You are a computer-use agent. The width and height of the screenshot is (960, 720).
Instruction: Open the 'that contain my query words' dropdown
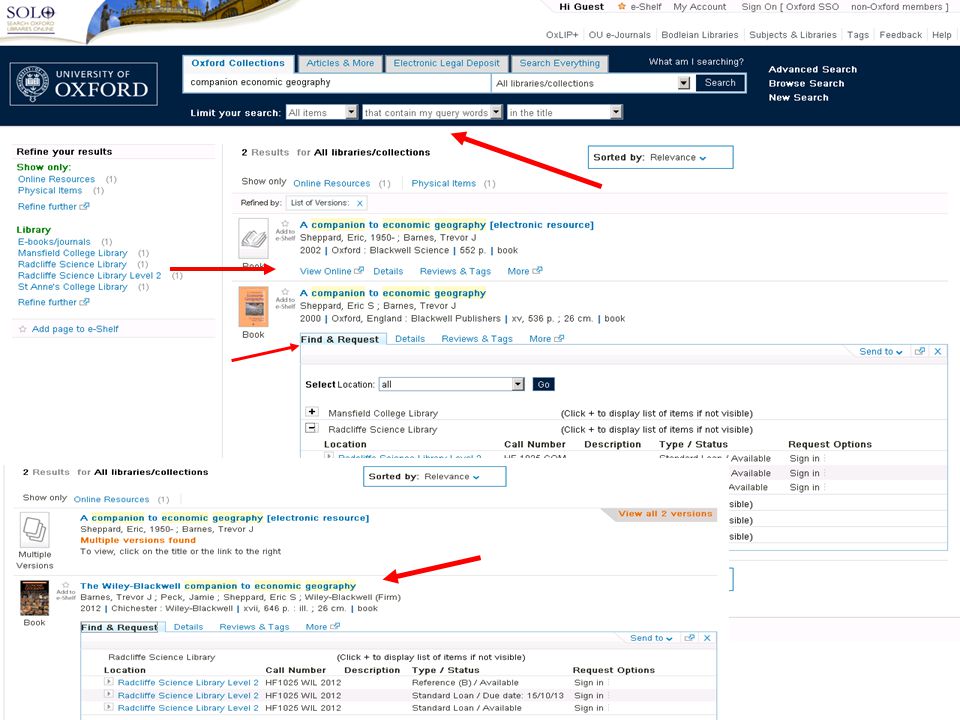point(496,112)
